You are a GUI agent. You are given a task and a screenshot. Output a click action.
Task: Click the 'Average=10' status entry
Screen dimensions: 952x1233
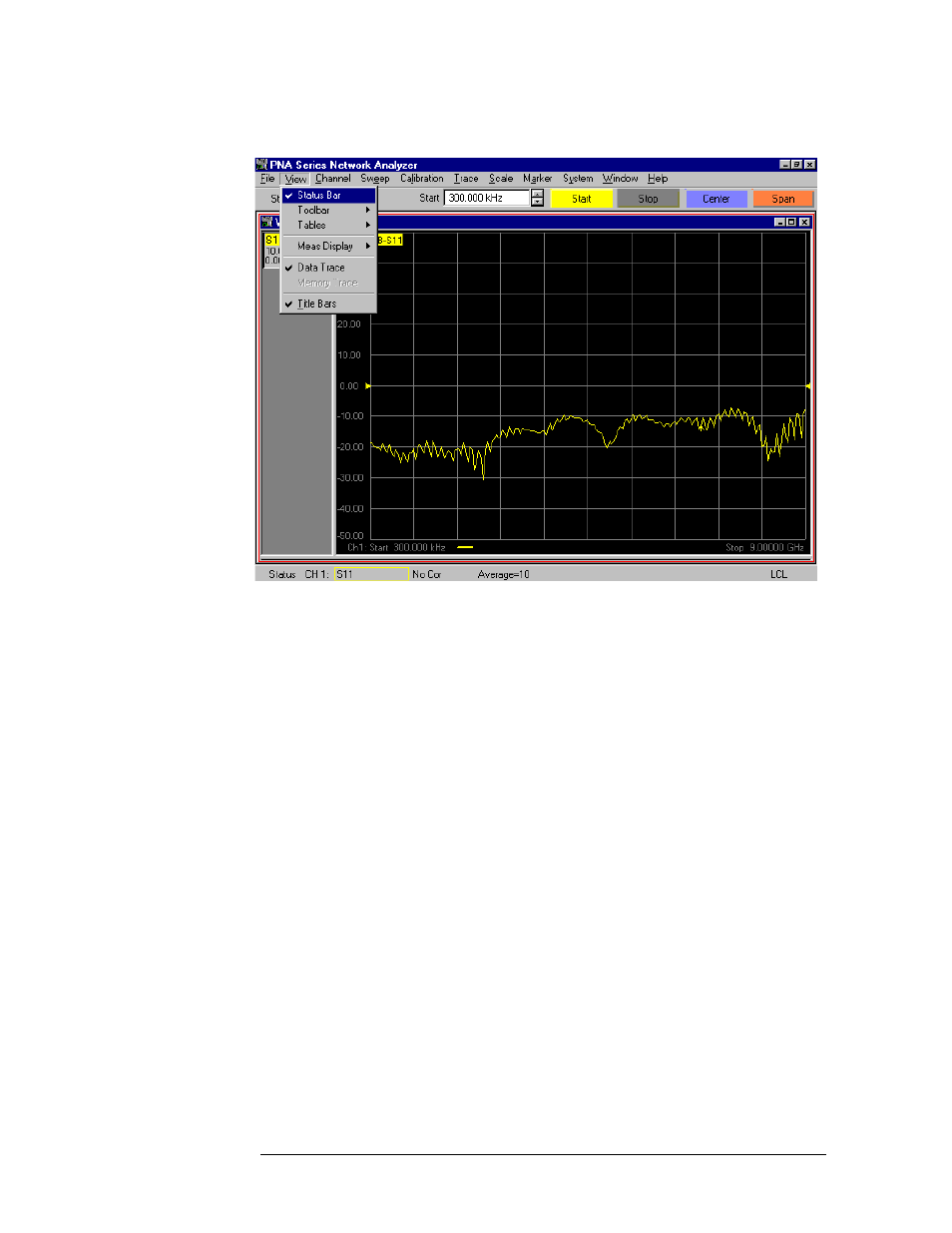(x=504, y=575)
